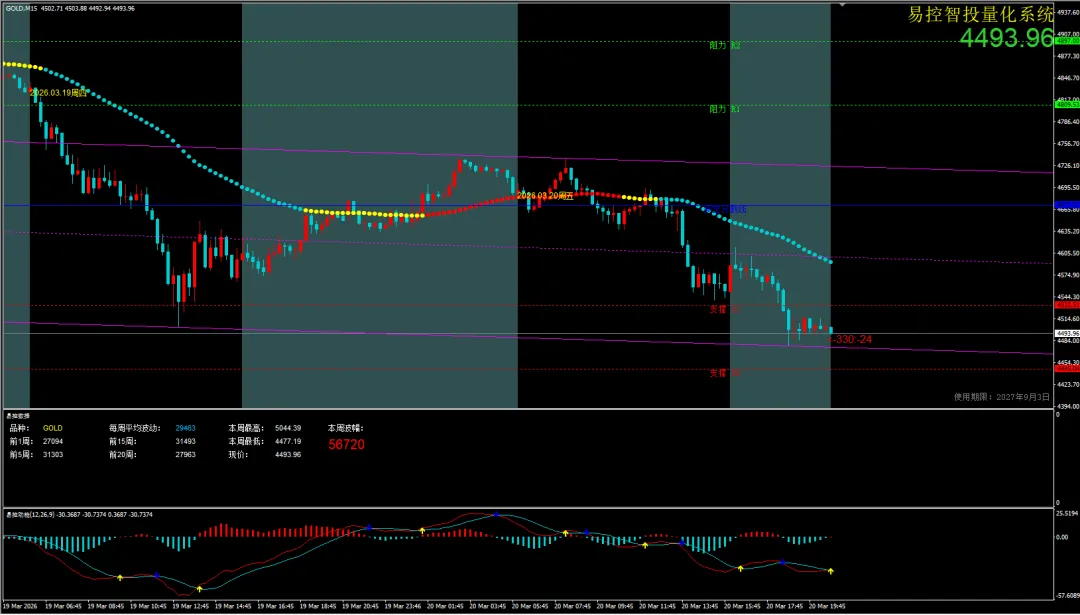The height and width of the screenshot is (615, 1080).
Task: Click the blue horizontal line price tag on axis
Action: tap(1067, 205)
